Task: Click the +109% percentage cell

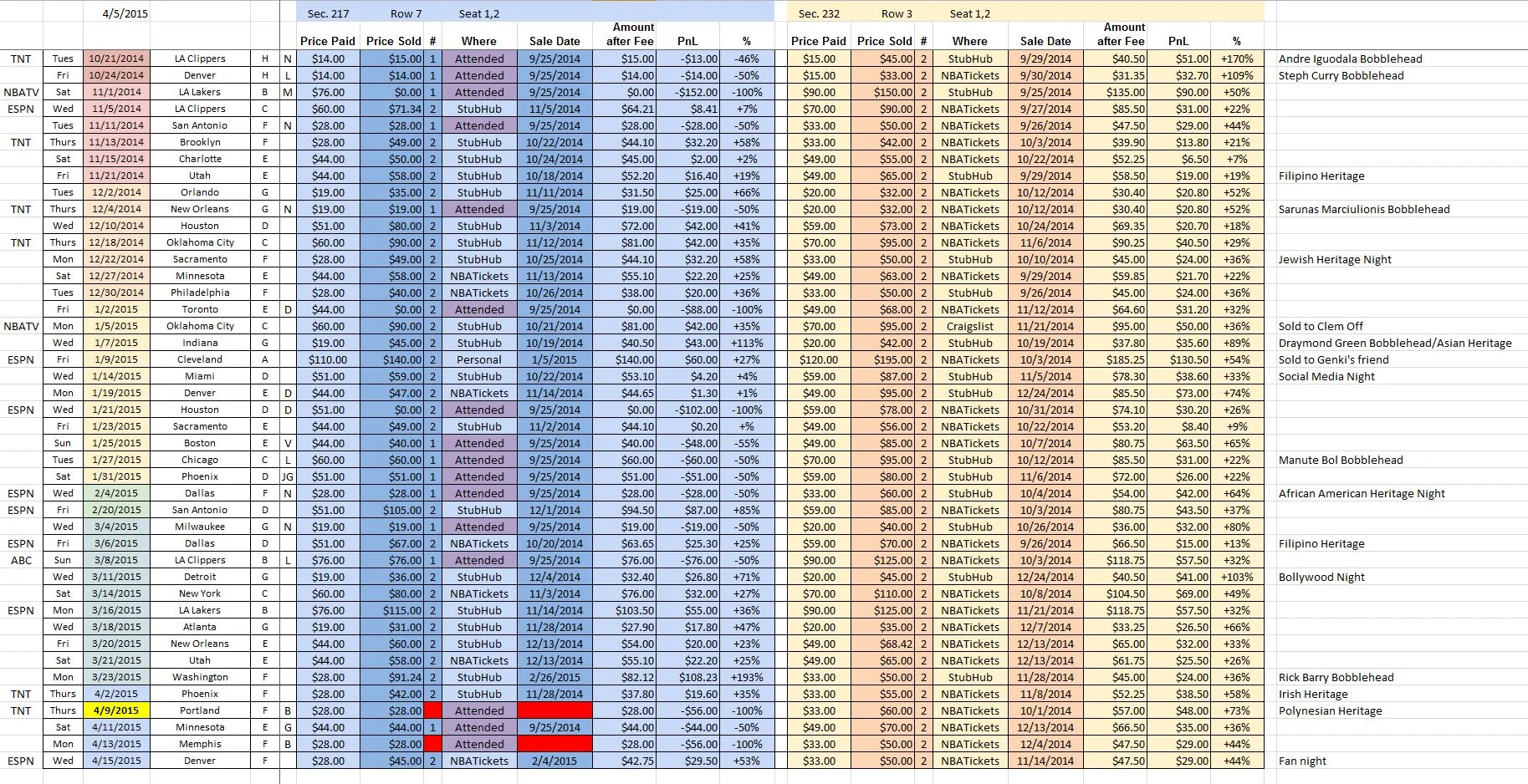Action: coord(1237,75)
